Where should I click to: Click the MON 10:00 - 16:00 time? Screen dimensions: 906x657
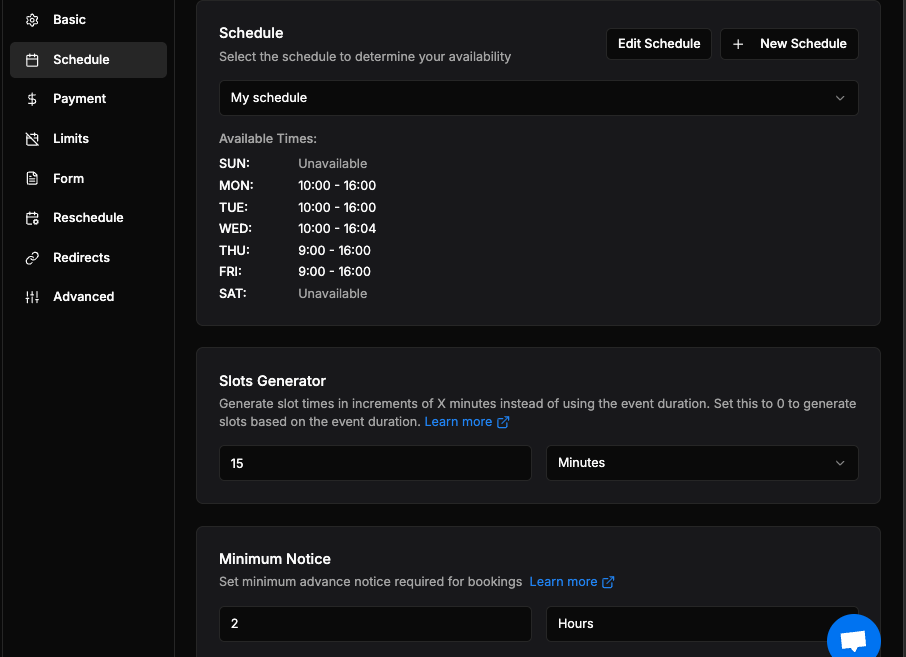[x=337, y=185]
